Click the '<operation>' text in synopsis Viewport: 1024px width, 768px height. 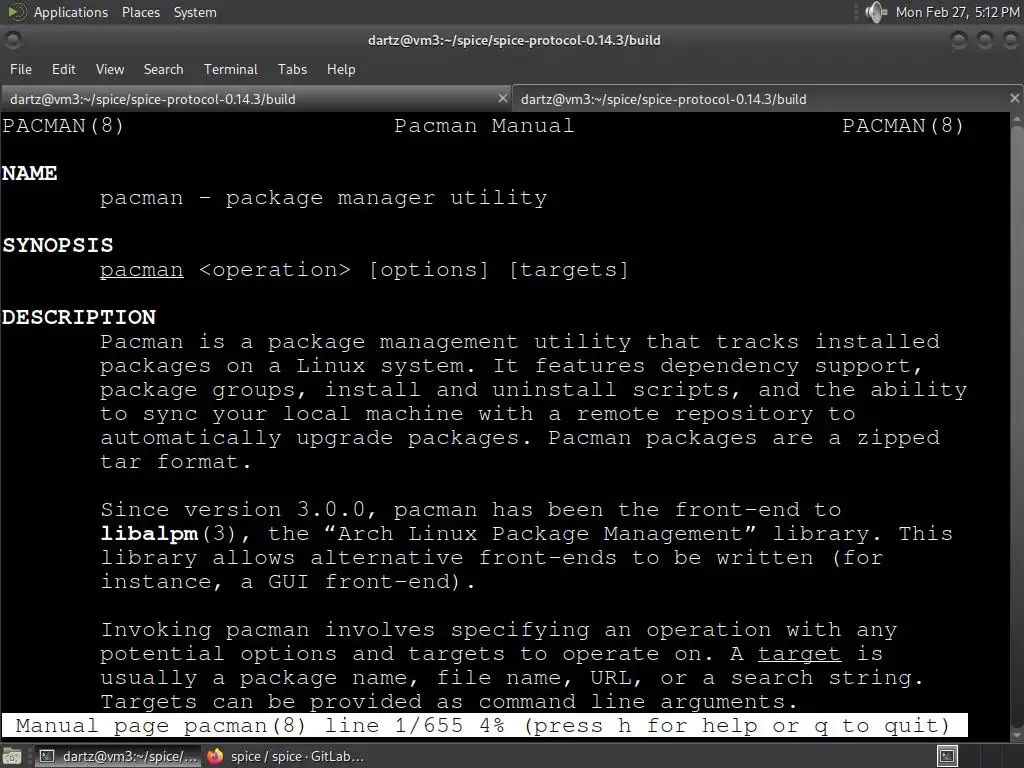pos(275,270)
